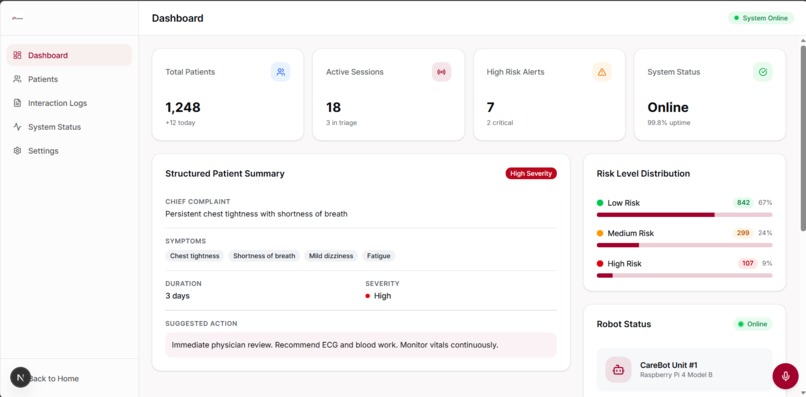Click the Active Sessions broadcast icon
This screenshot has height=397, width=806.
pyautogui.click(x=442, y=72)
